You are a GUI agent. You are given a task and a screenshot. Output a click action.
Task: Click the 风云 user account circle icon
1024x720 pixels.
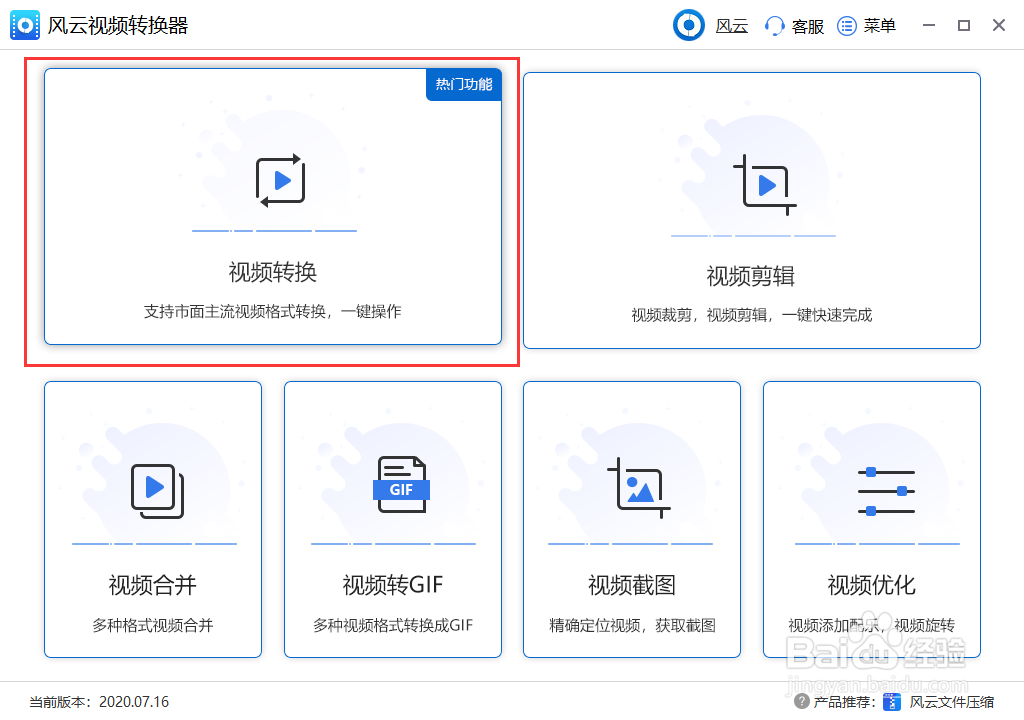[x=688, y=25]
